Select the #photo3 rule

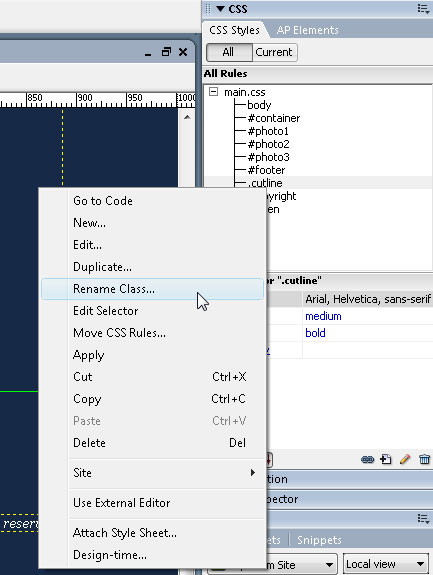pyautogui.click(x=268, y=157)
